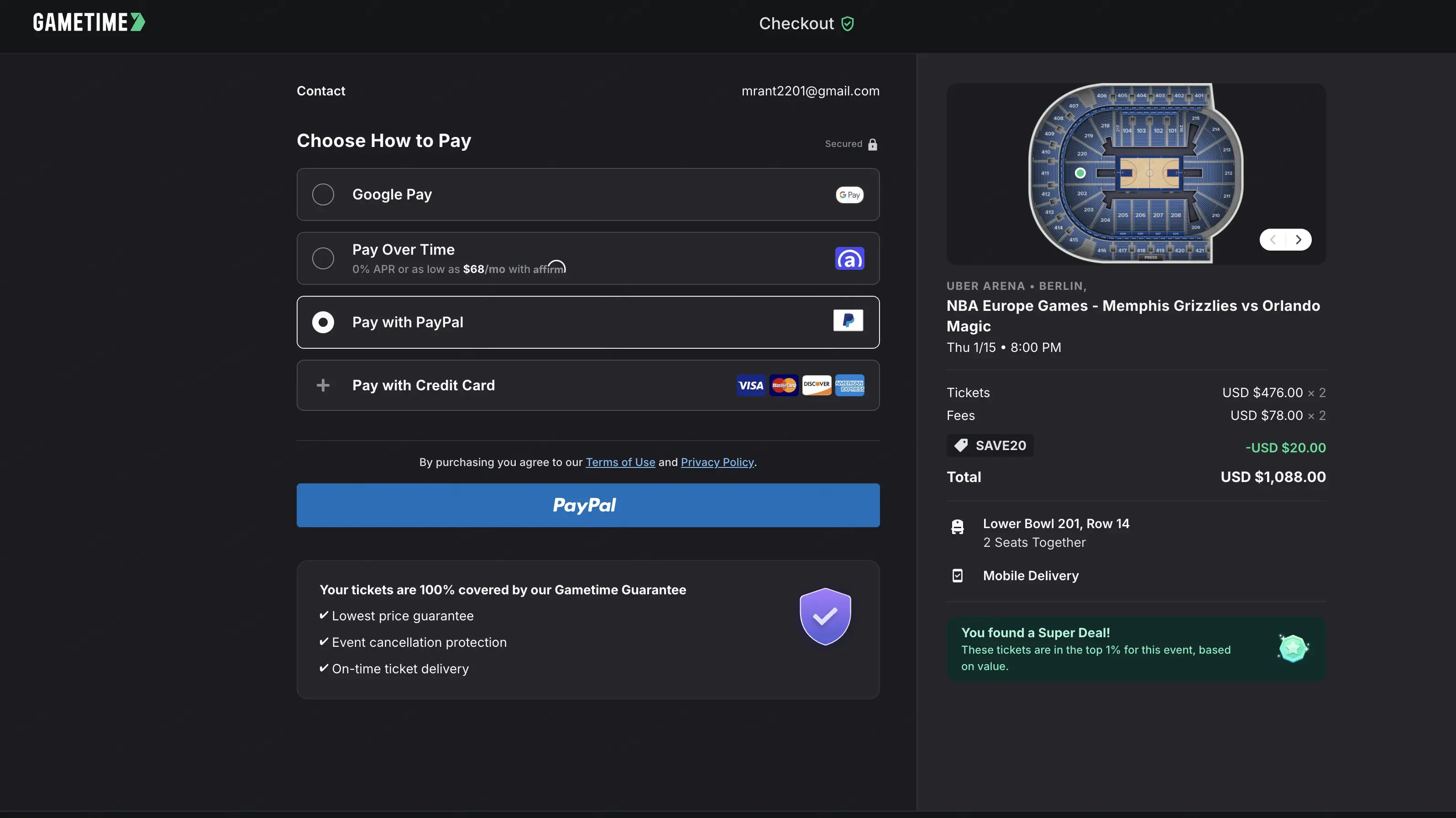Viewport: 1456px width, 818px height.
Task: Click the Visa card icon
Action: 751,386
